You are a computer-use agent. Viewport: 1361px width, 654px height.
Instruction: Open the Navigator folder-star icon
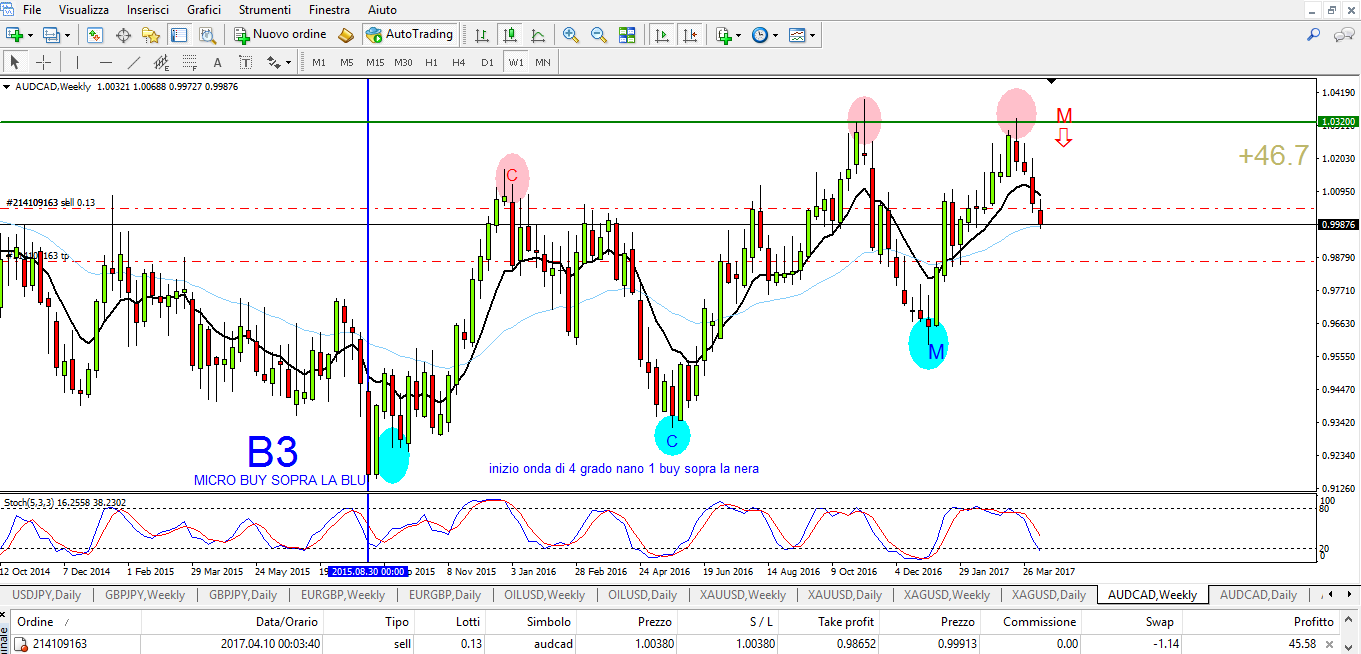[151, 35]
